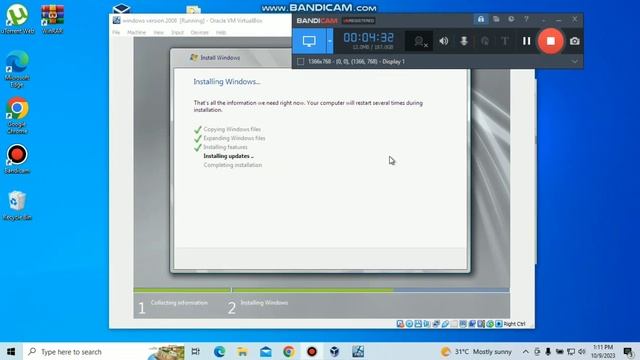
Task: Click the Type here to search box
Action: tap(104, 351)
